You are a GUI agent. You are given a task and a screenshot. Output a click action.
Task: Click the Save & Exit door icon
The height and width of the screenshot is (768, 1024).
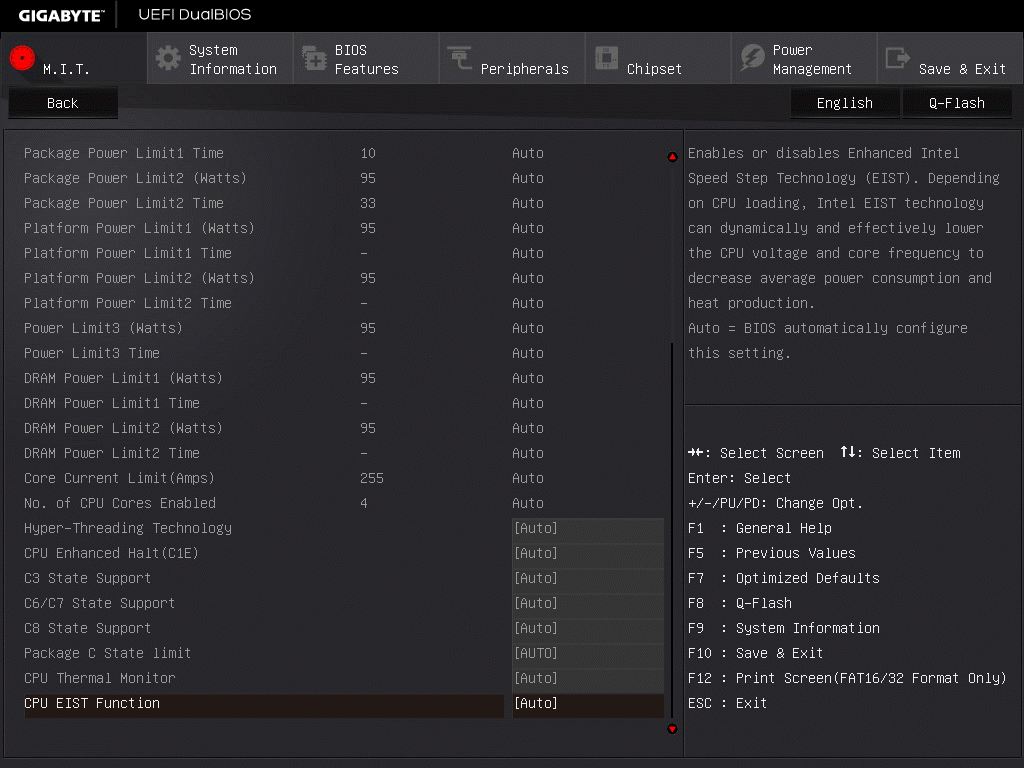(x=897, y=58)
